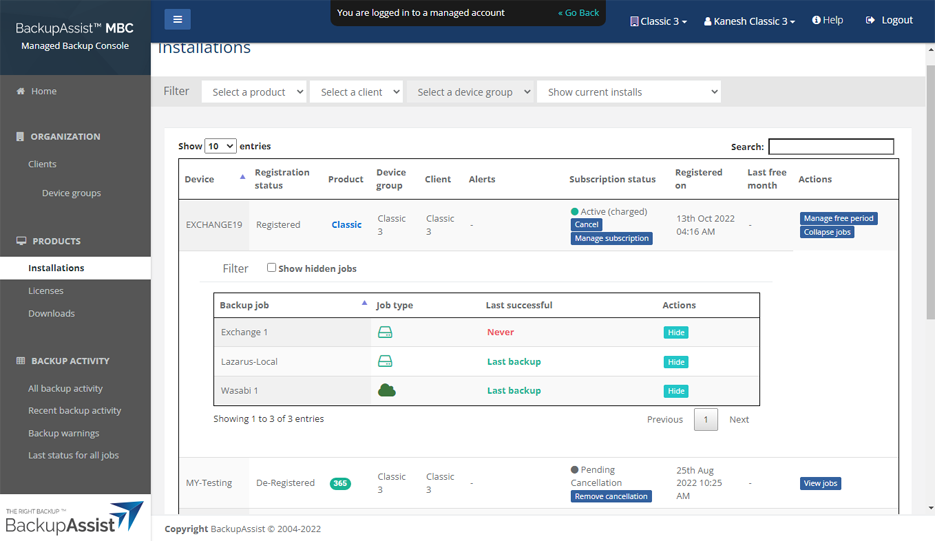This screenshot has width=935, height=541.
Task: Open the Select a client dropdown
Action: pyautogui.click(x=357, y=92)
